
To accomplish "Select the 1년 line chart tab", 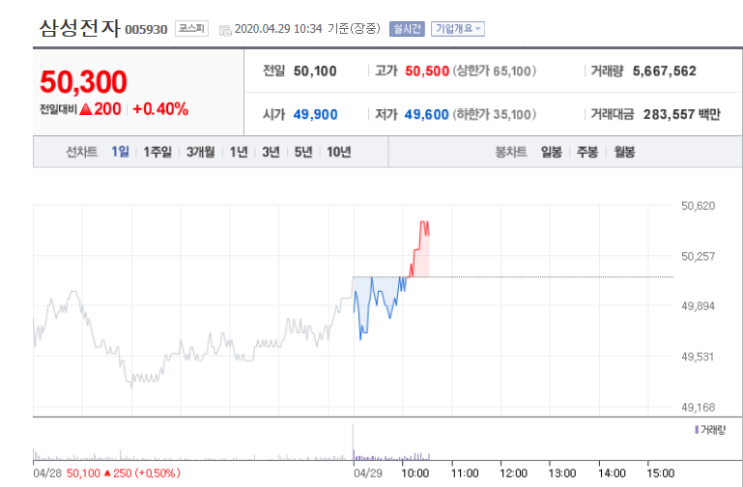I will (x=239, y=152).
